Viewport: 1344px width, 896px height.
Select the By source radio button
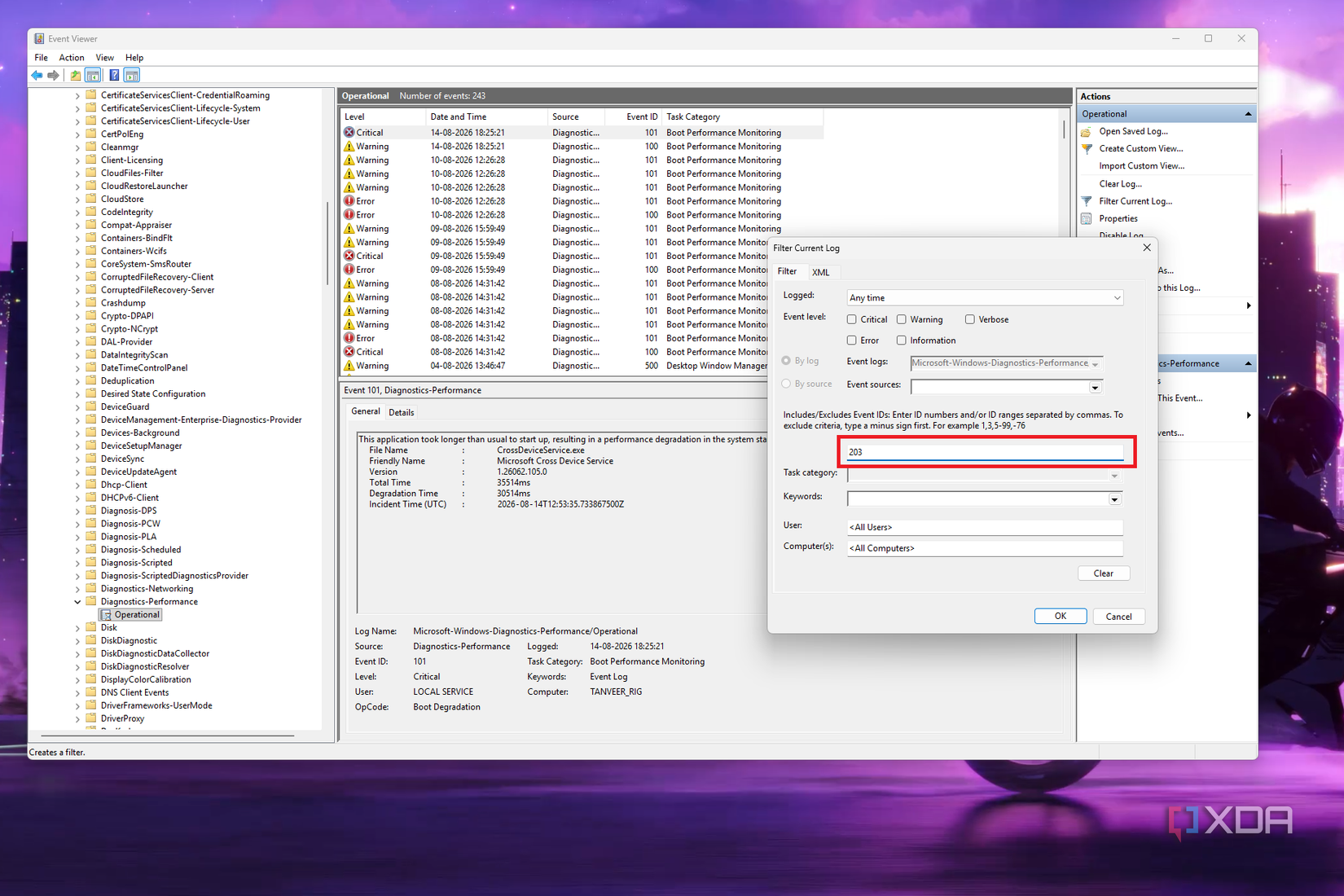pos(786,384)
